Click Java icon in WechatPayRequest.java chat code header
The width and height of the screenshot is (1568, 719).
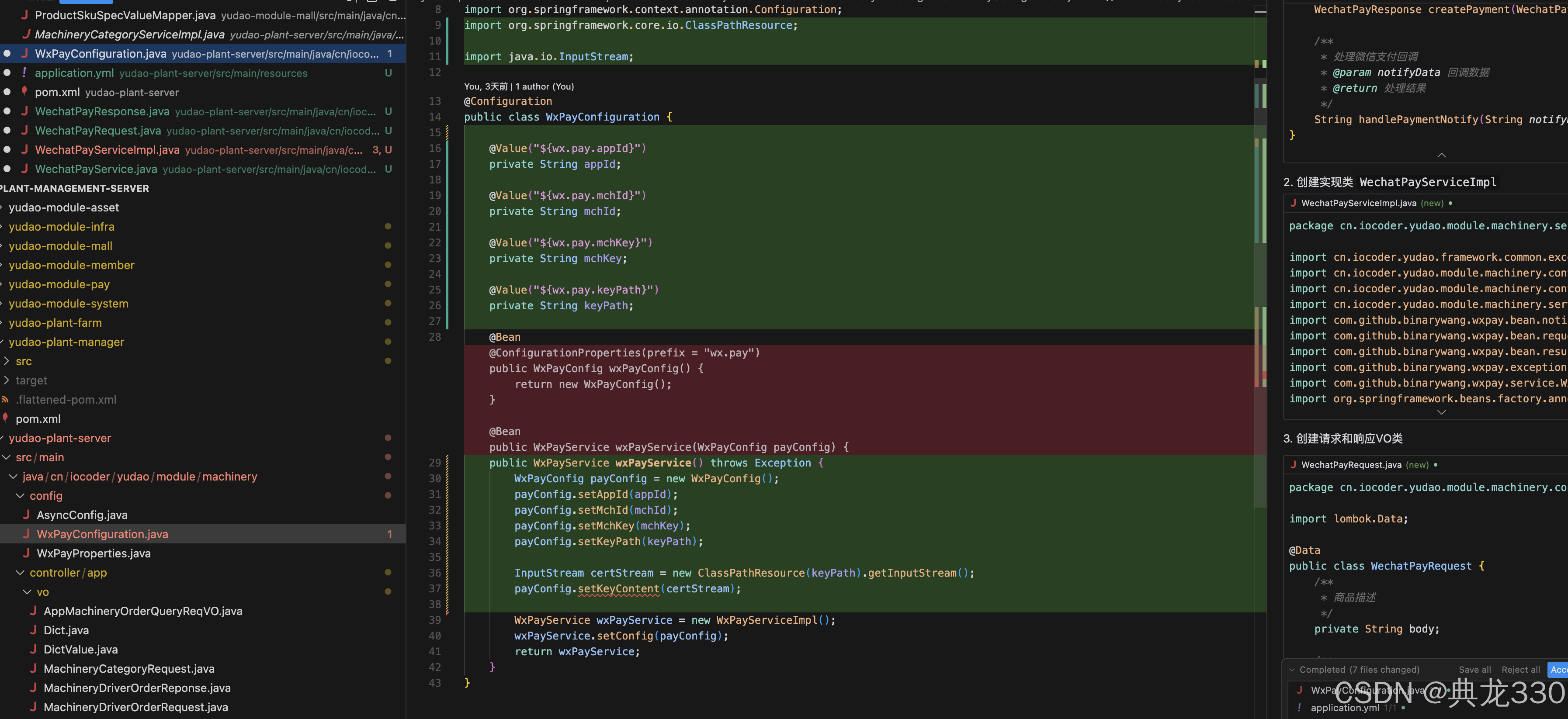1293,465
